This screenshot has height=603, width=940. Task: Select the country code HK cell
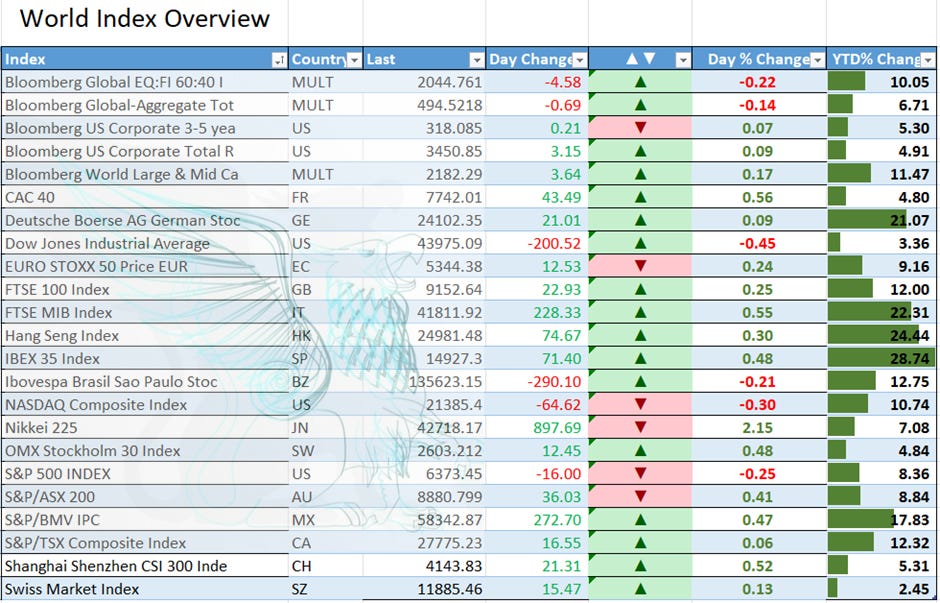coord(326,336)
